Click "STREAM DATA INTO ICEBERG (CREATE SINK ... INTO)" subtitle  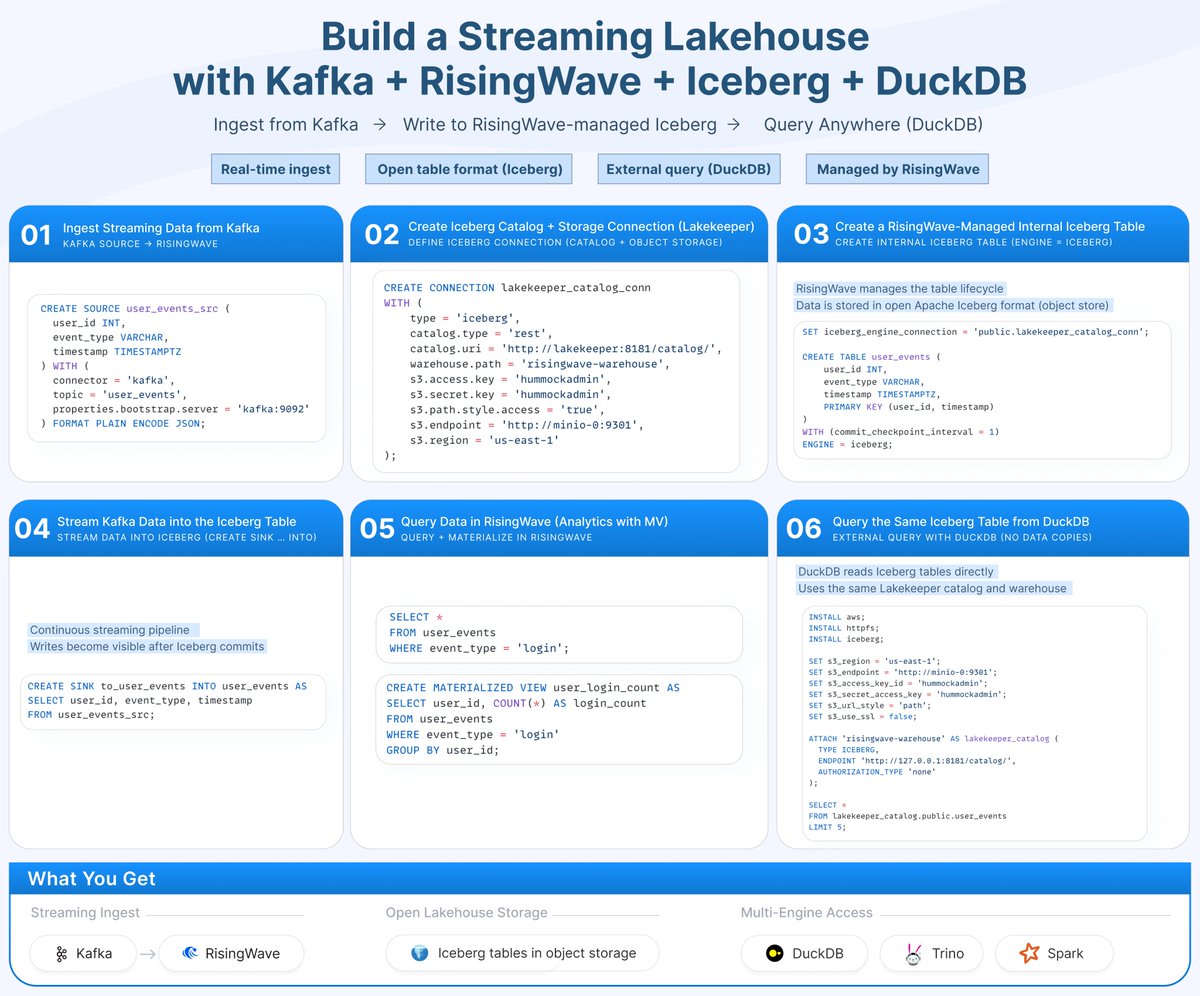187,537
